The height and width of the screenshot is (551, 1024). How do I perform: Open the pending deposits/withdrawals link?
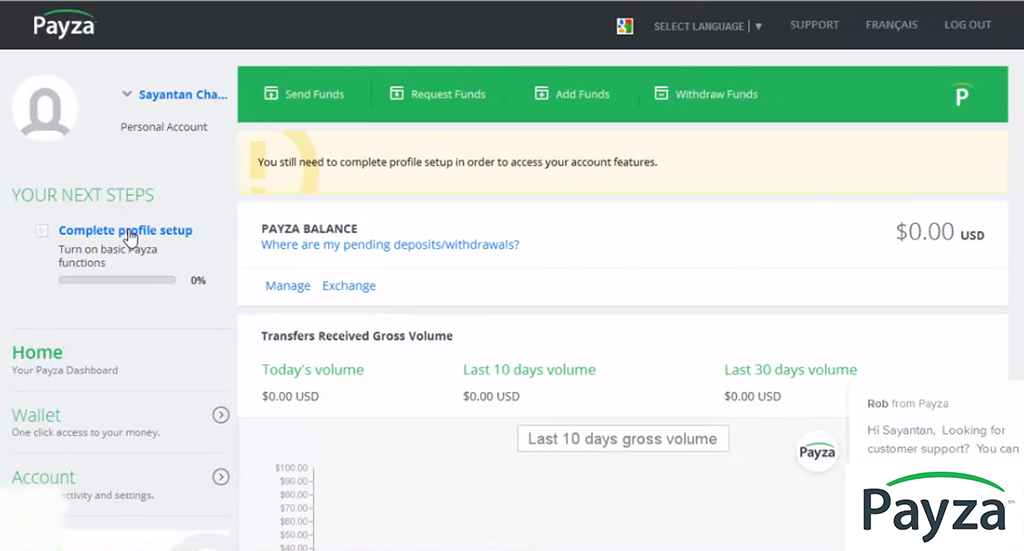[390, 245]
